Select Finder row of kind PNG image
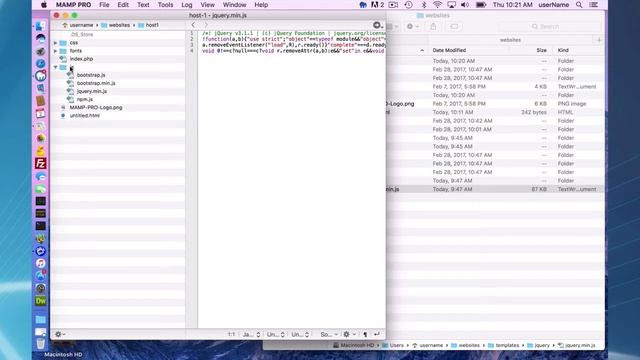This screenshot has width=640, height=360. coord(495,104)
